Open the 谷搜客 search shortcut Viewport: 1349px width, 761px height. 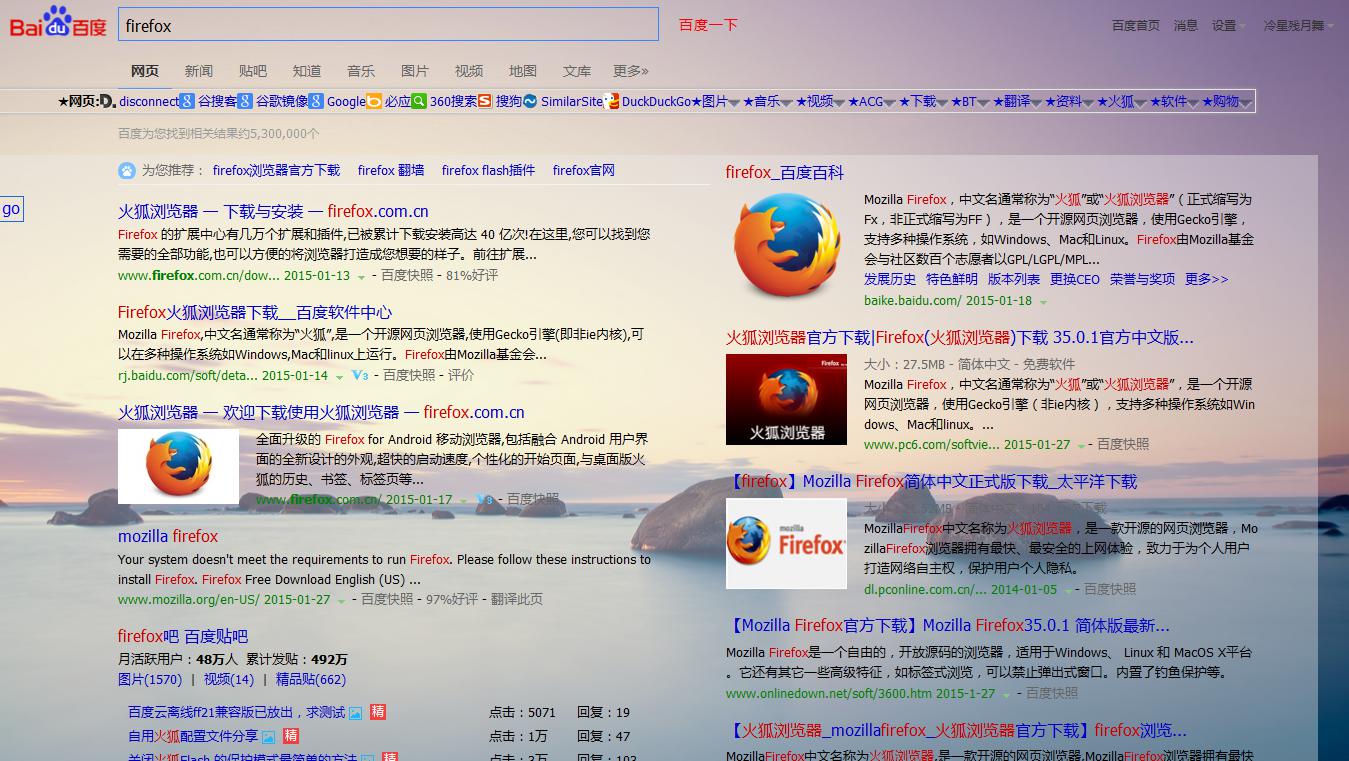(x=209, y=101)
